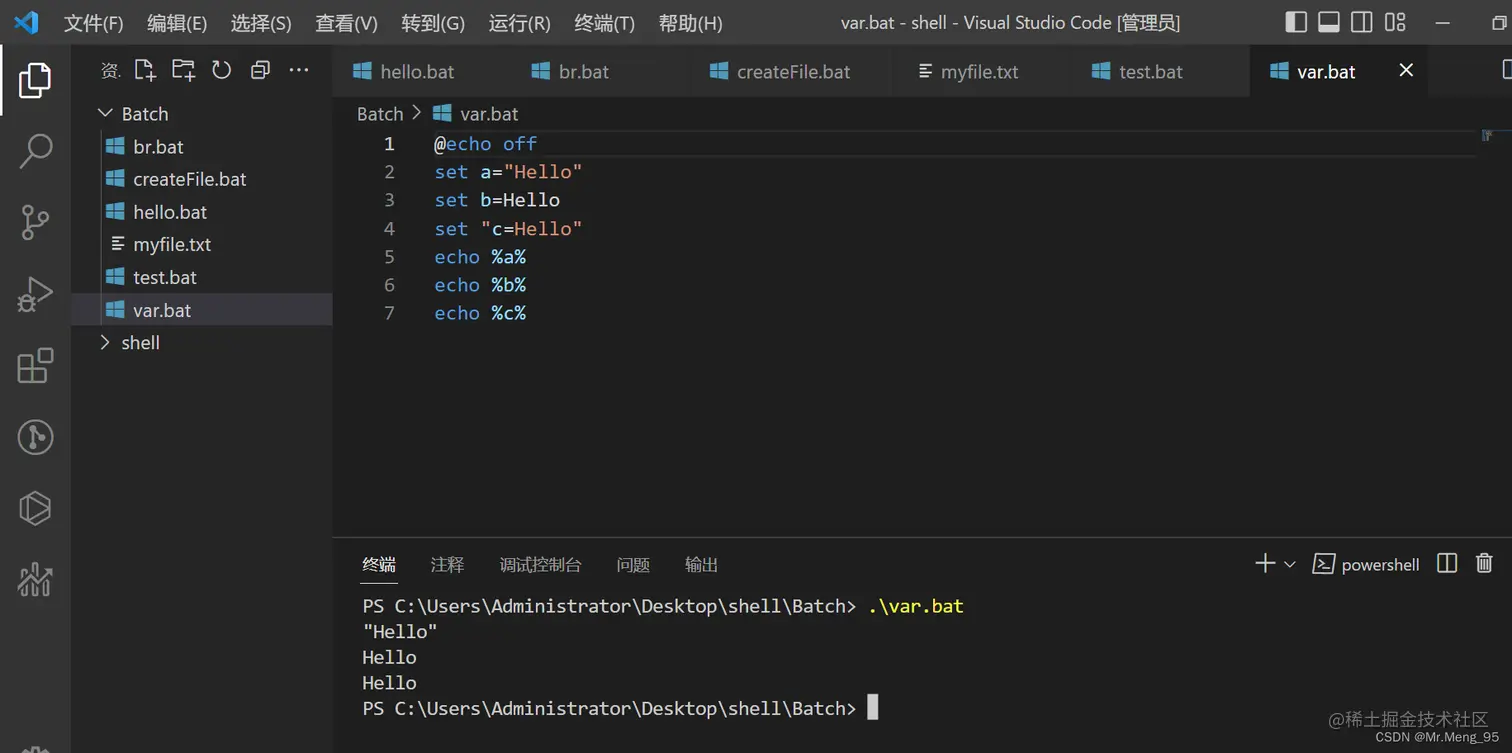Open the 编辑(E) menu
Screen dimensions: 1512x753
click(x=177, y=23)
